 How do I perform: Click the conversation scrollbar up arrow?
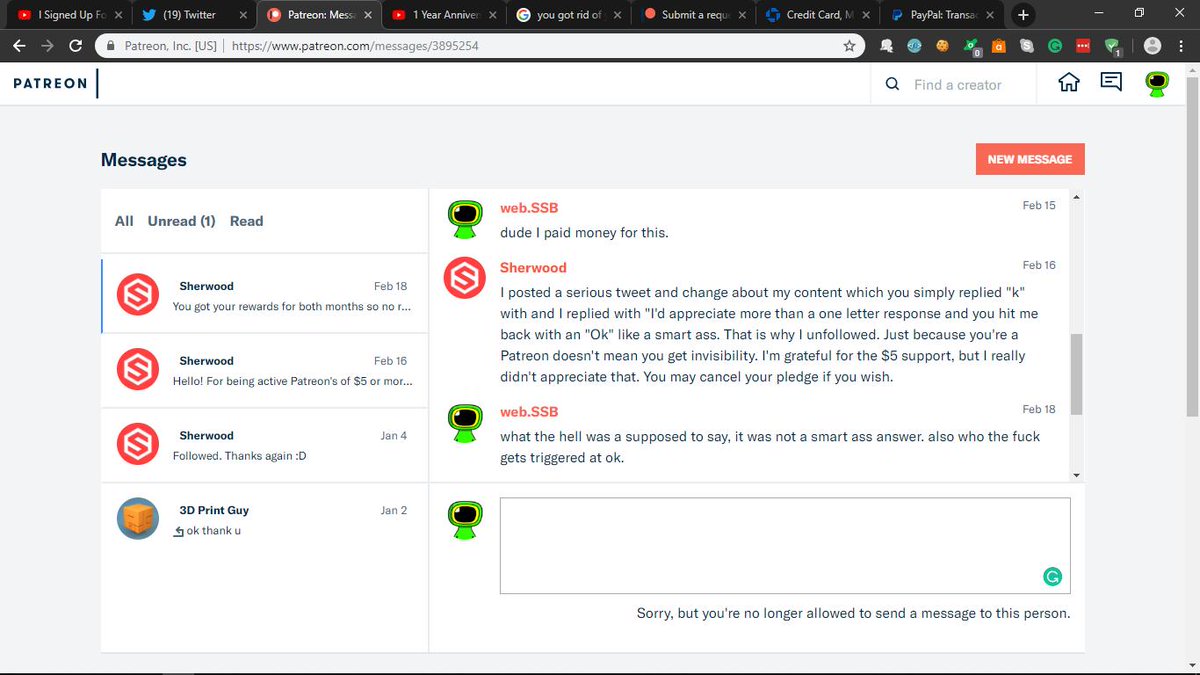point(1076,197)
